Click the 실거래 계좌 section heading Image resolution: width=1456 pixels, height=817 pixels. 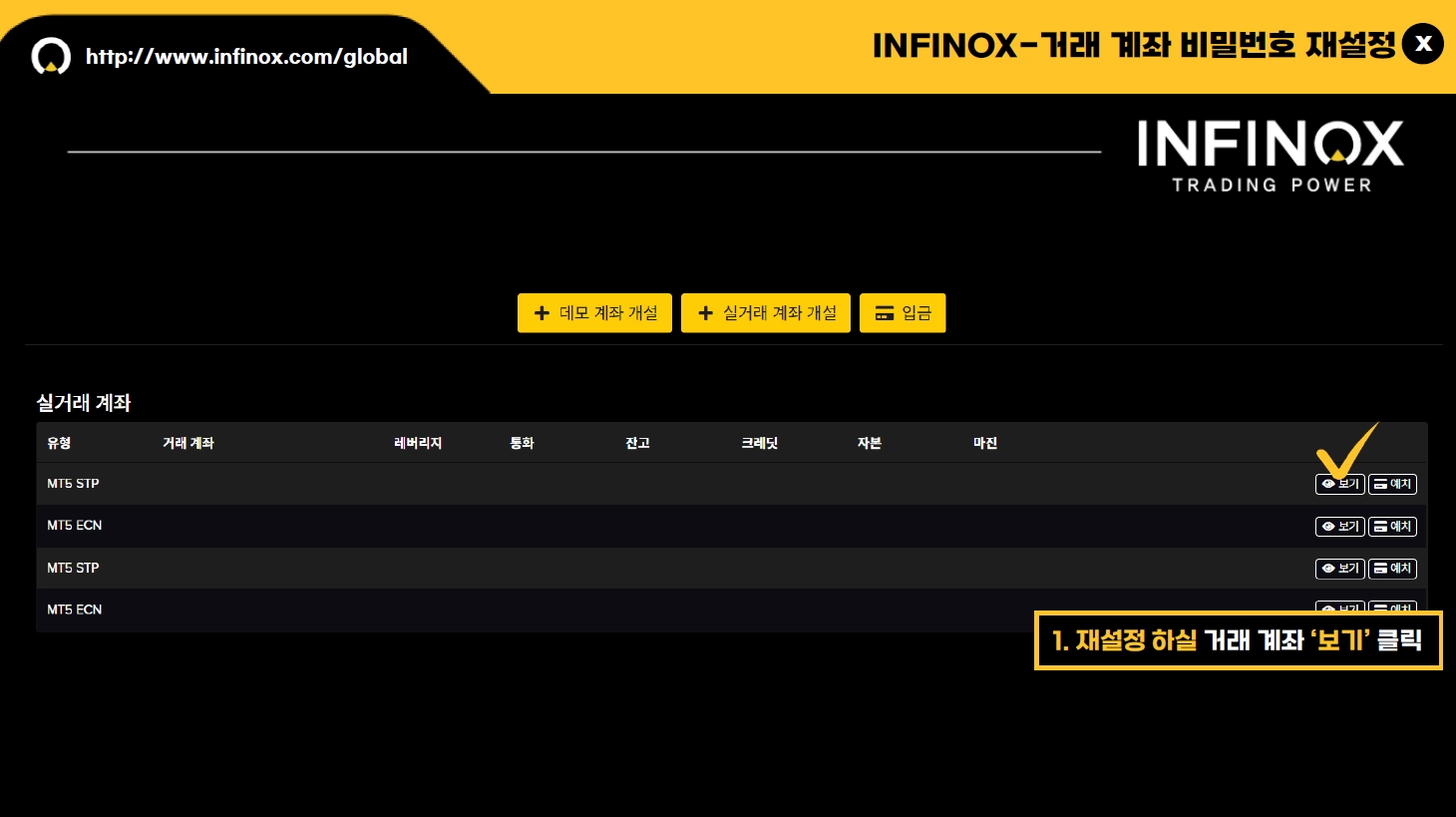84,403
